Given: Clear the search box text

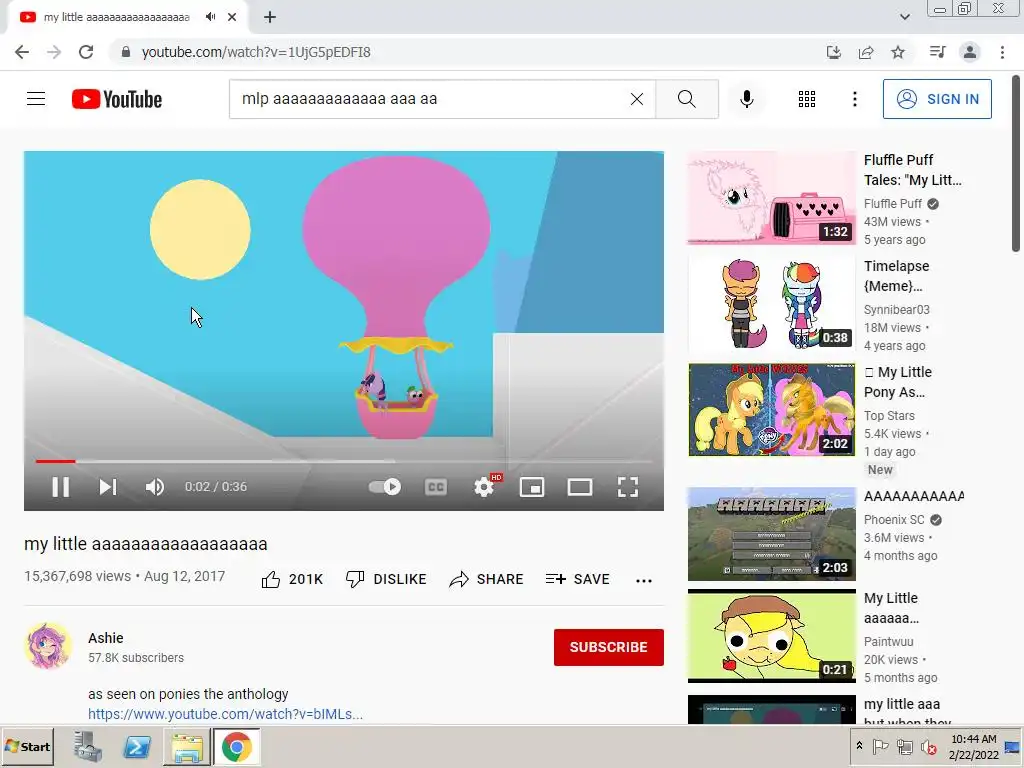Looking at the screenshot, I should [637, 99].
